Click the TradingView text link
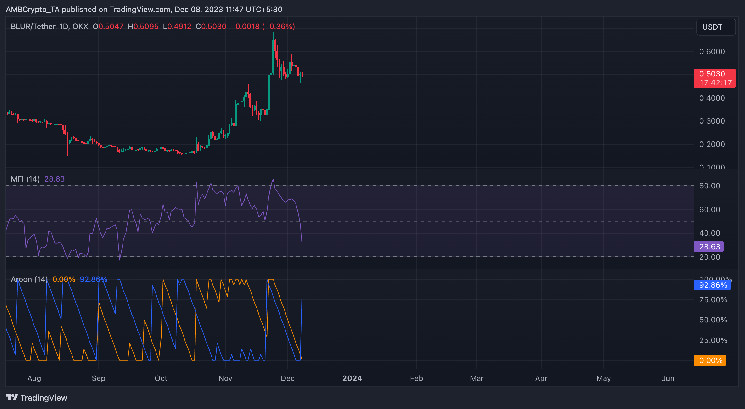745x409 pixels. pyautogui.click(x=44, y=398)
